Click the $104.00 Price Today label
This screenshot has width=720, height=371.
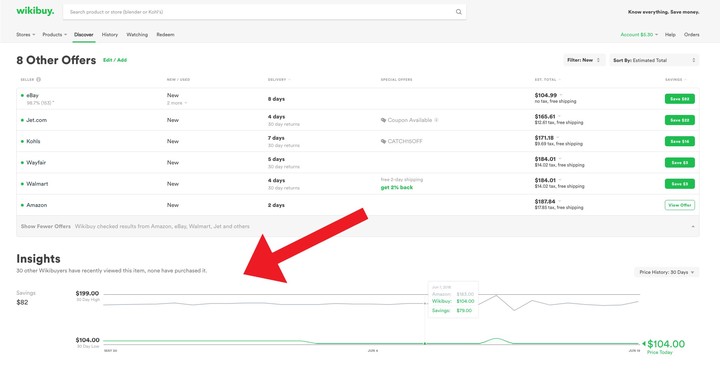click(665, 347)
